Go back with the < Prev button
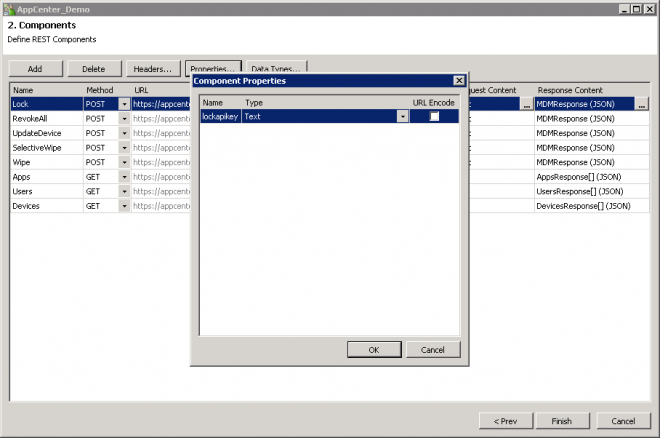The width and height of the screenshot is (660, 438). coord(506,421)
